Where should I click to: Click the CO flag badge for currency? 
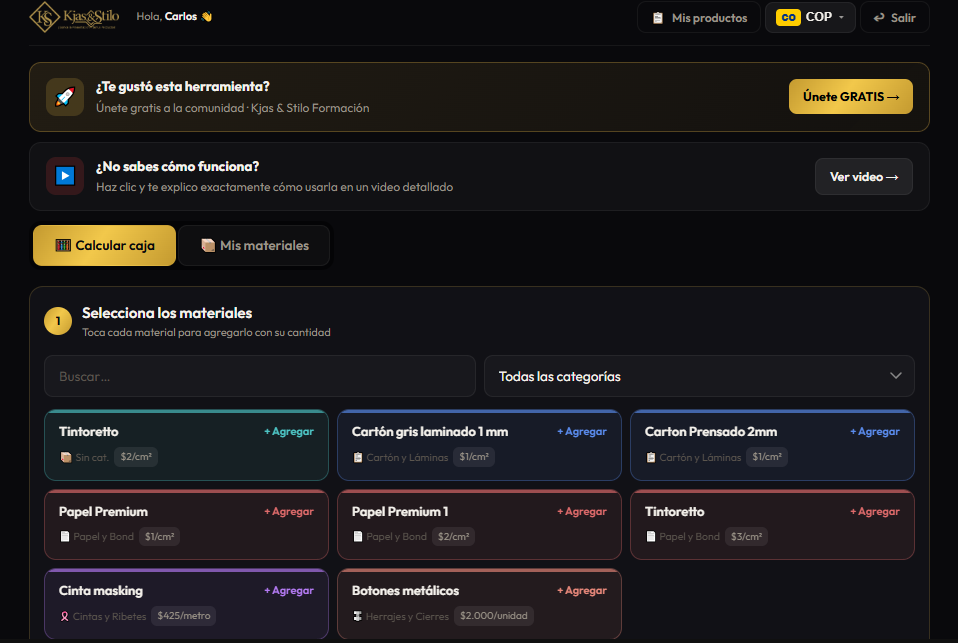pyautogui.click(x=788, y=17)
